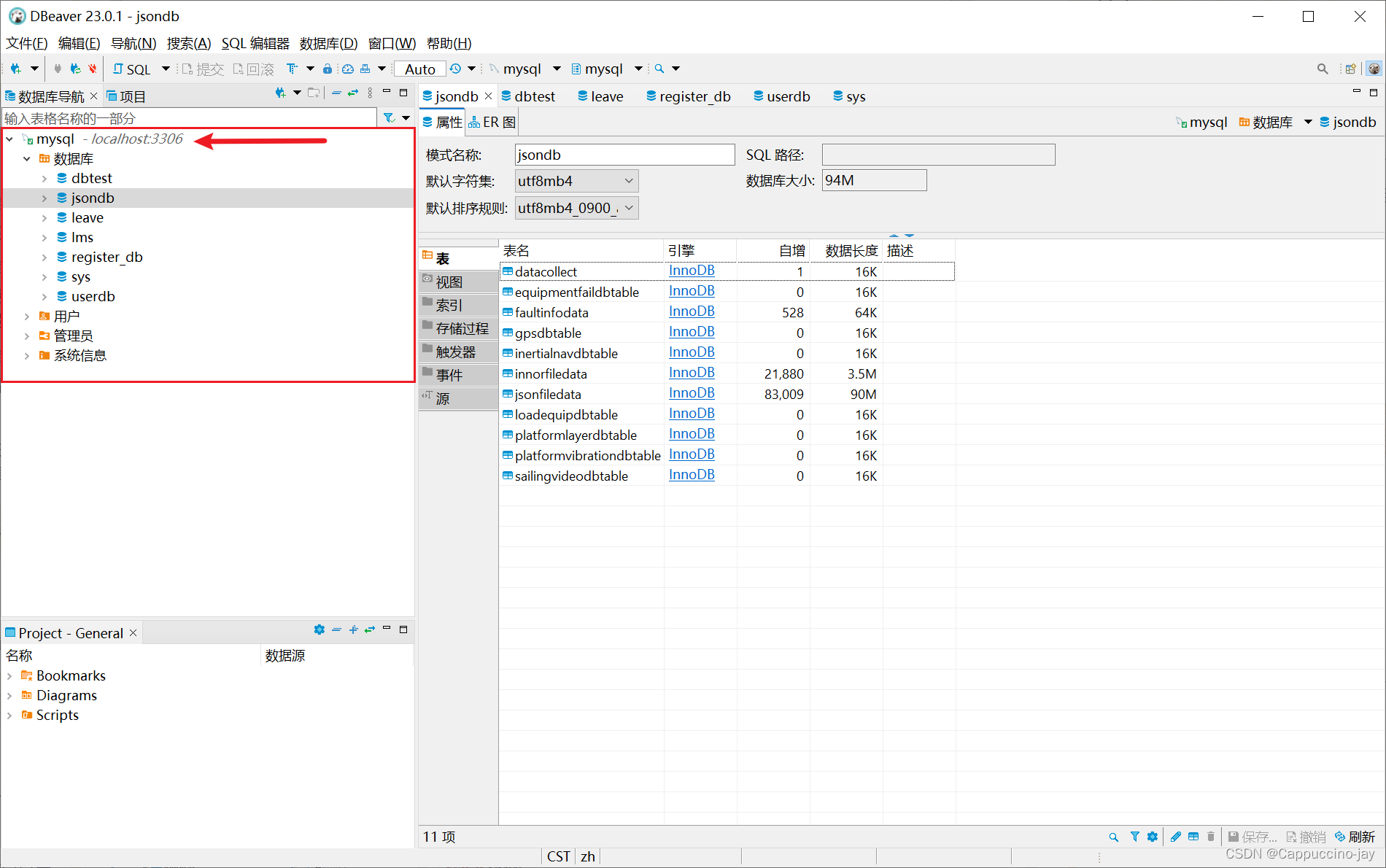The width and height of the screenshot is (1386, 868).
Task: Click the search icon in bottom table toolbar
Action: pos(1114,837)
